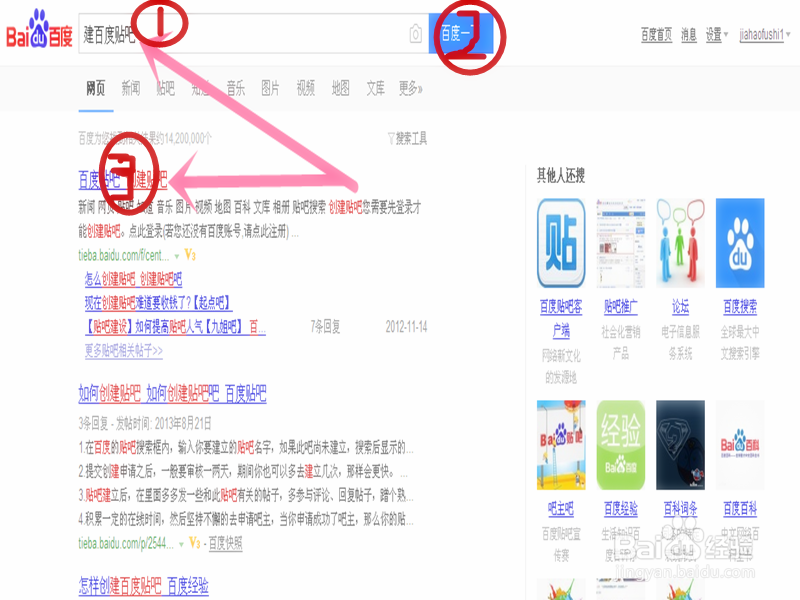800x600 pixels.
Task: Open 贴吧推广 link
Action: [x=620, y=307]
